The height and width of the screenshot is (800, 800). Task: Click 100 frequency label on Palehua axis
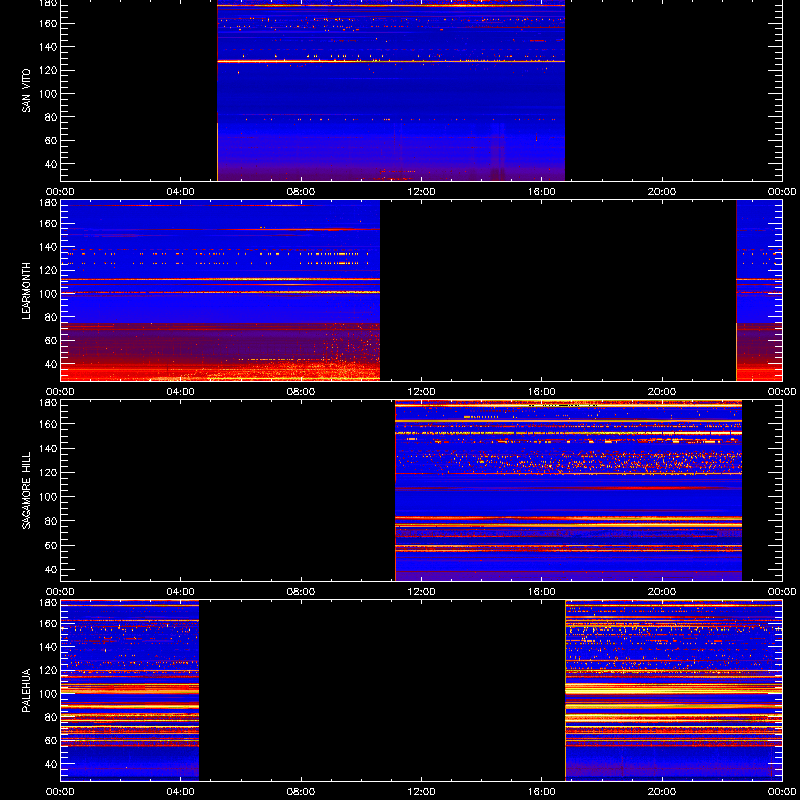(49, 694)
